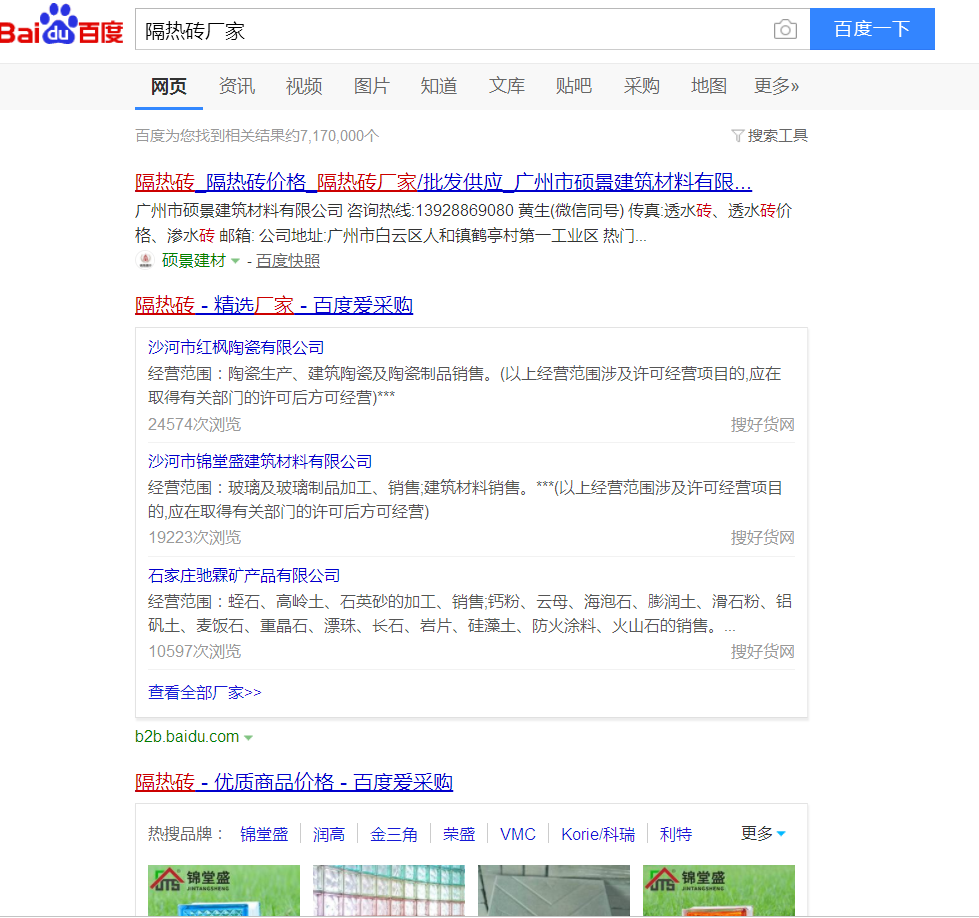Click the 搜索工具 filter icon
The height and width of the screenshot is (918, 979).
tap(737, 136)
